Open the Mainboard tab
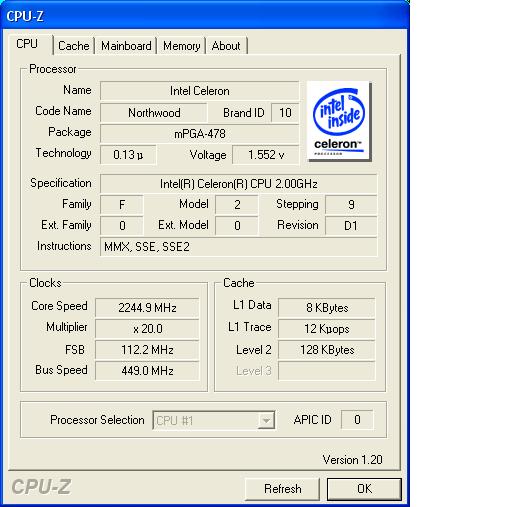The image size is (512, 507). pyautogui.click(x=126, y=46)
